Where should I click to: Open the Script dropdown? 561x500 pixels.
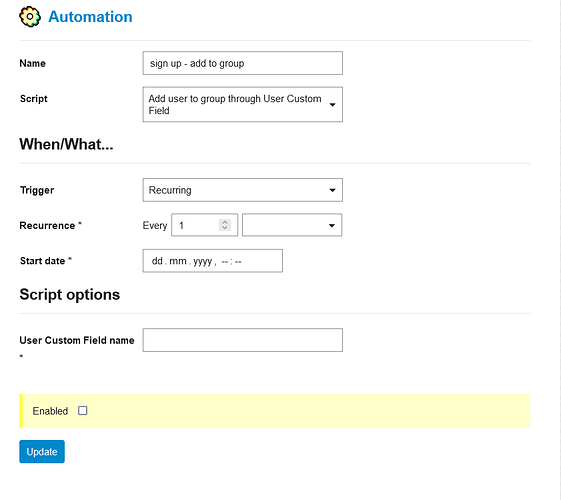pyautogui.click(x=243, y=104)
